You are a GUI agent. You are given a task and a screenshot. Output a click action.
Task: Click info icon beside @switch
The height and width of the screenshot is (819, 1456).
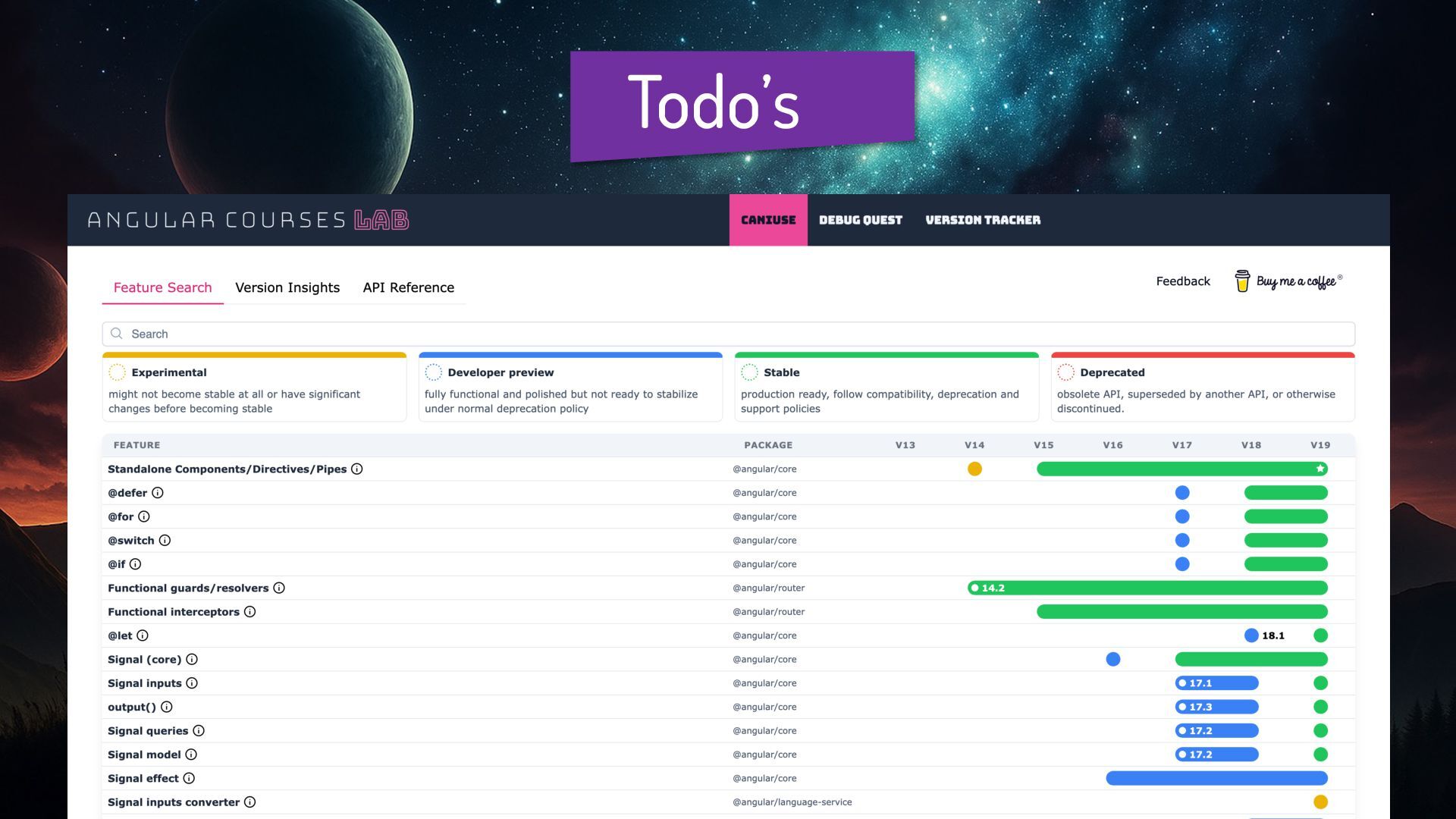pos(165,541)
